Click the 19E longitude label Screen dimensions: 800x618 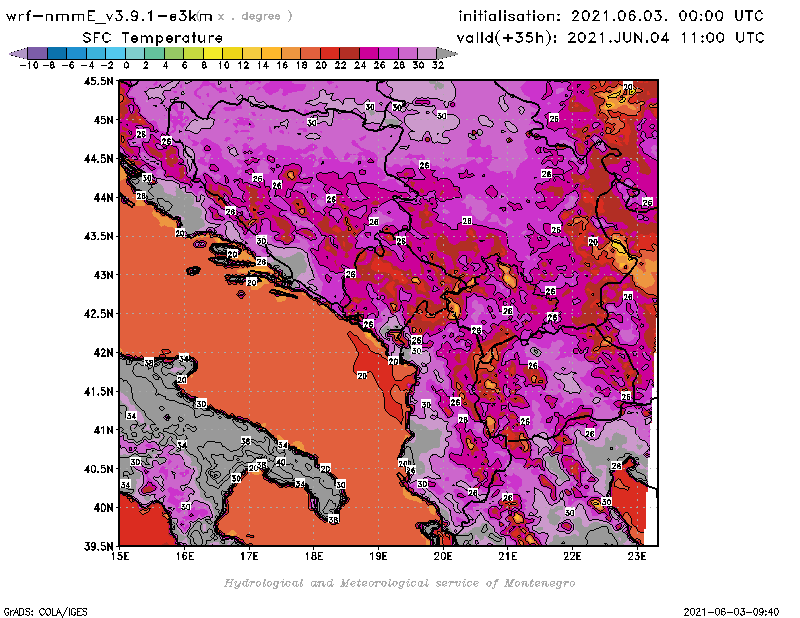point(378,556)
